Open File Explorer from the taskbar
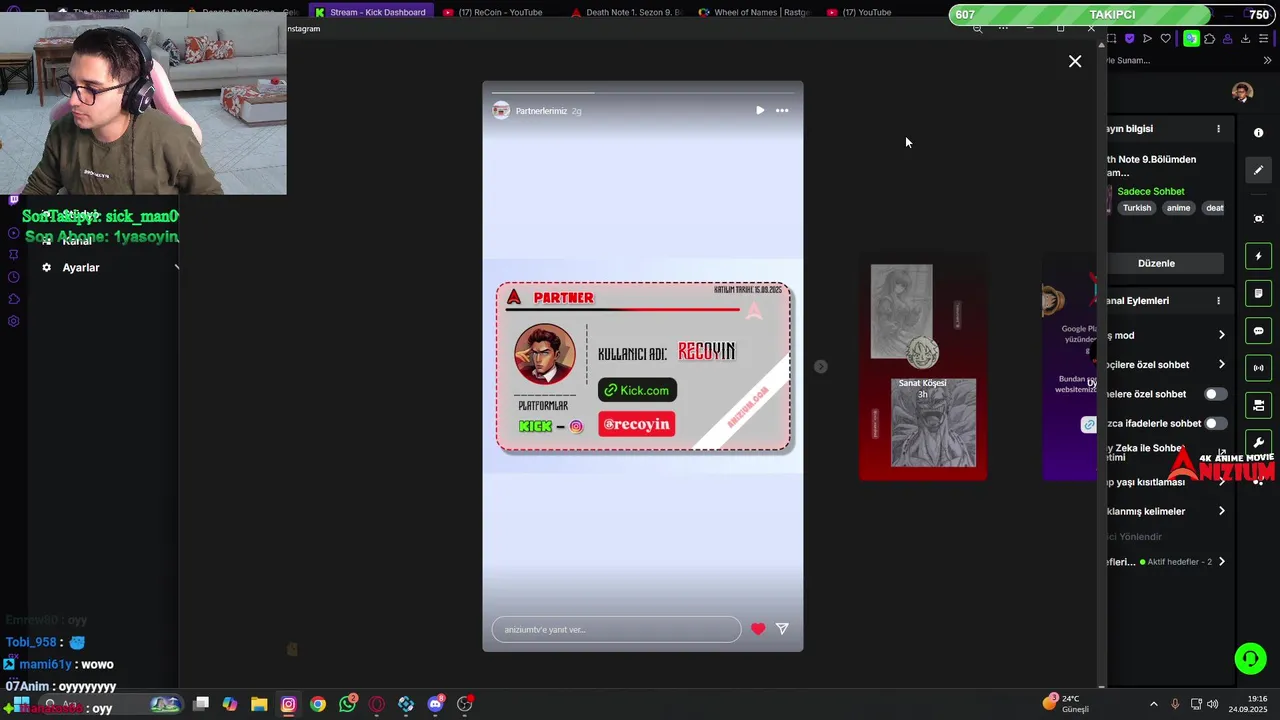This screenshot has height=720, width=1280. click(259, 704)
